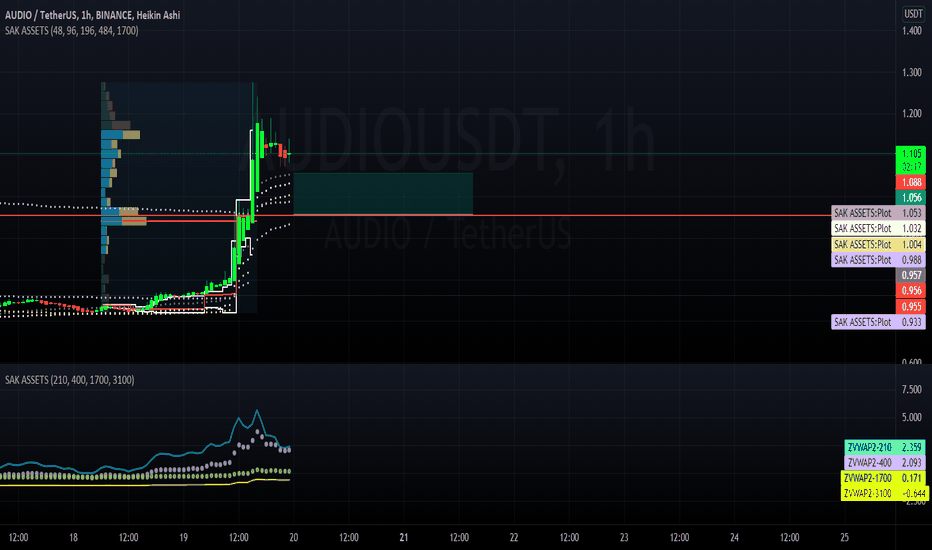The image size is (932, 550).
Task: Click the 1.300 price scale label
Action: (x=912, y=73)
